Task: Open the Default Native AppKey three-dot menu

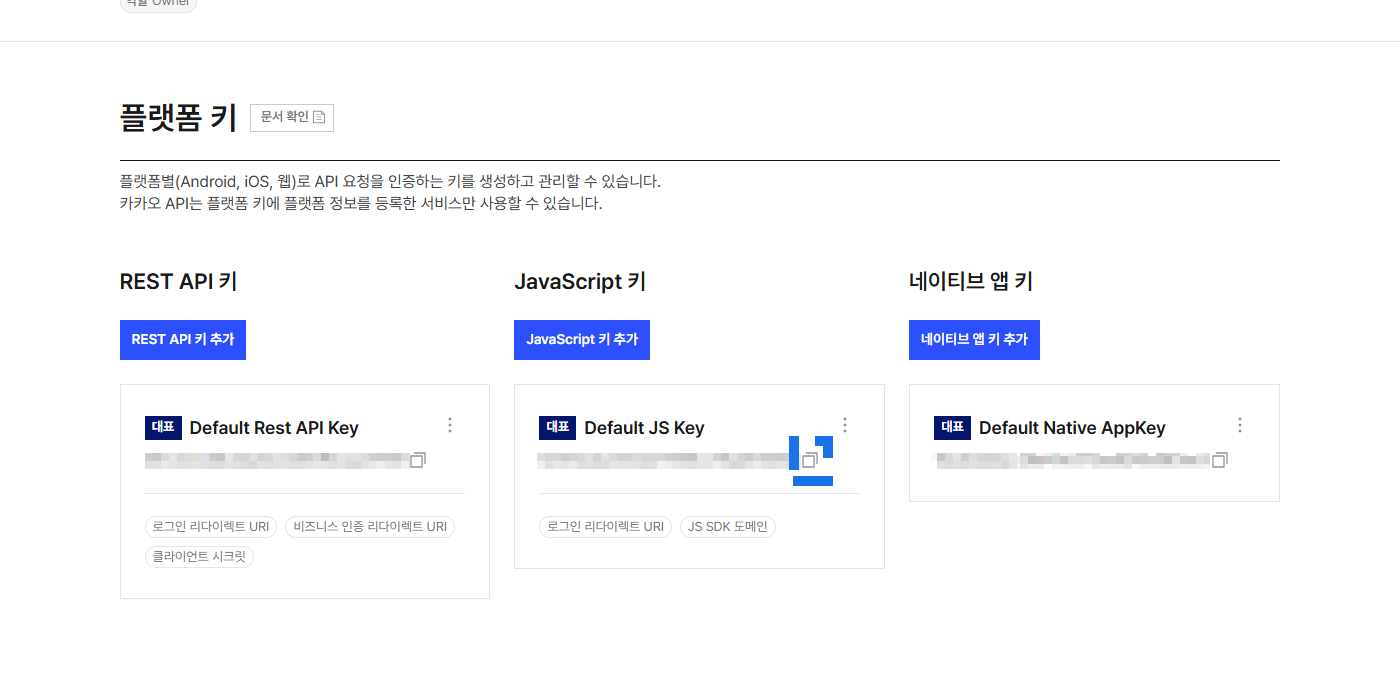Action: [1240, 425]
